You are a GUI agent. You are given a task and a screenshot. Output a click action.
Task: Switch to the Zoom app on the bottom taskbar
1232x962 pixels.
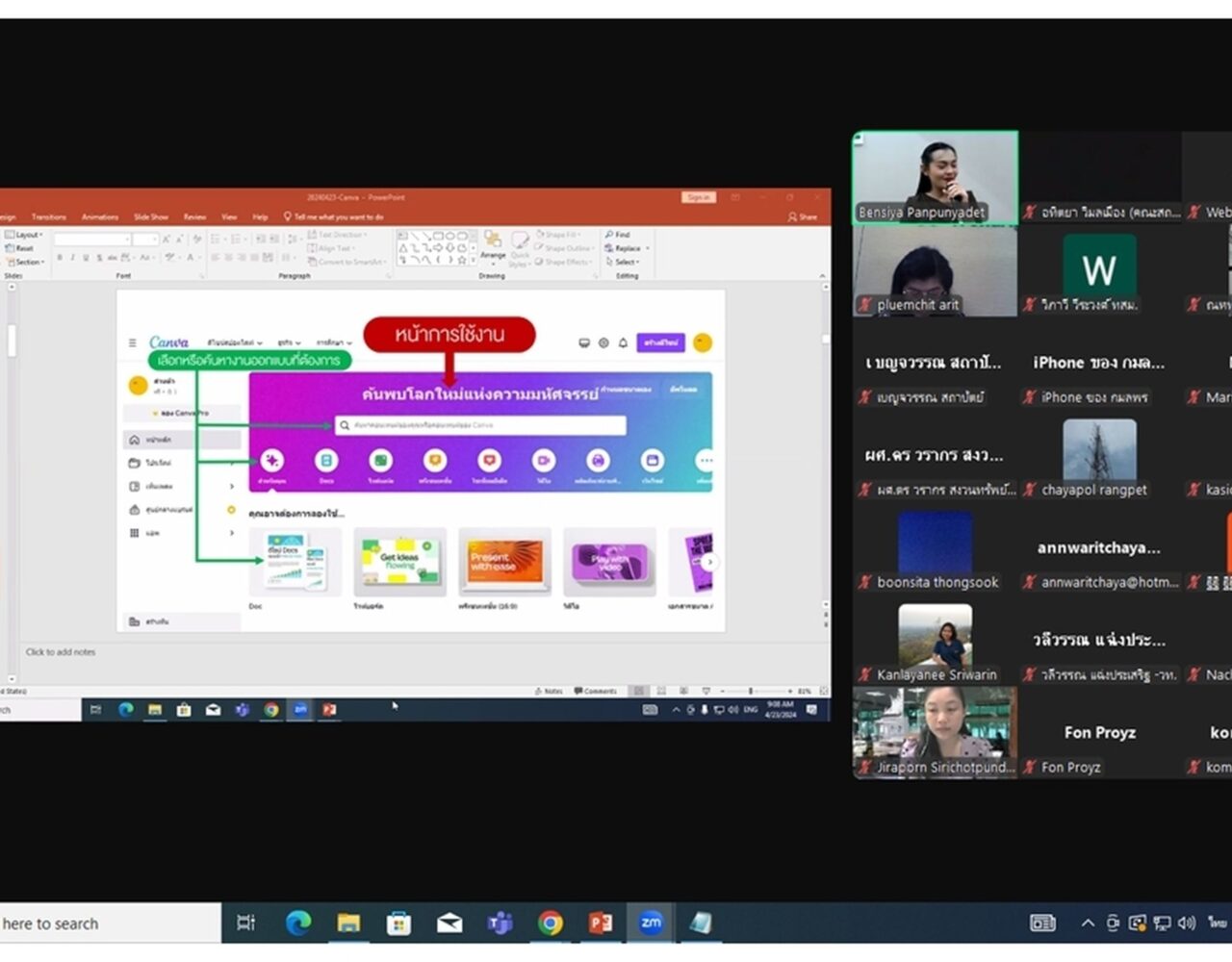click(x=652, y=924)
